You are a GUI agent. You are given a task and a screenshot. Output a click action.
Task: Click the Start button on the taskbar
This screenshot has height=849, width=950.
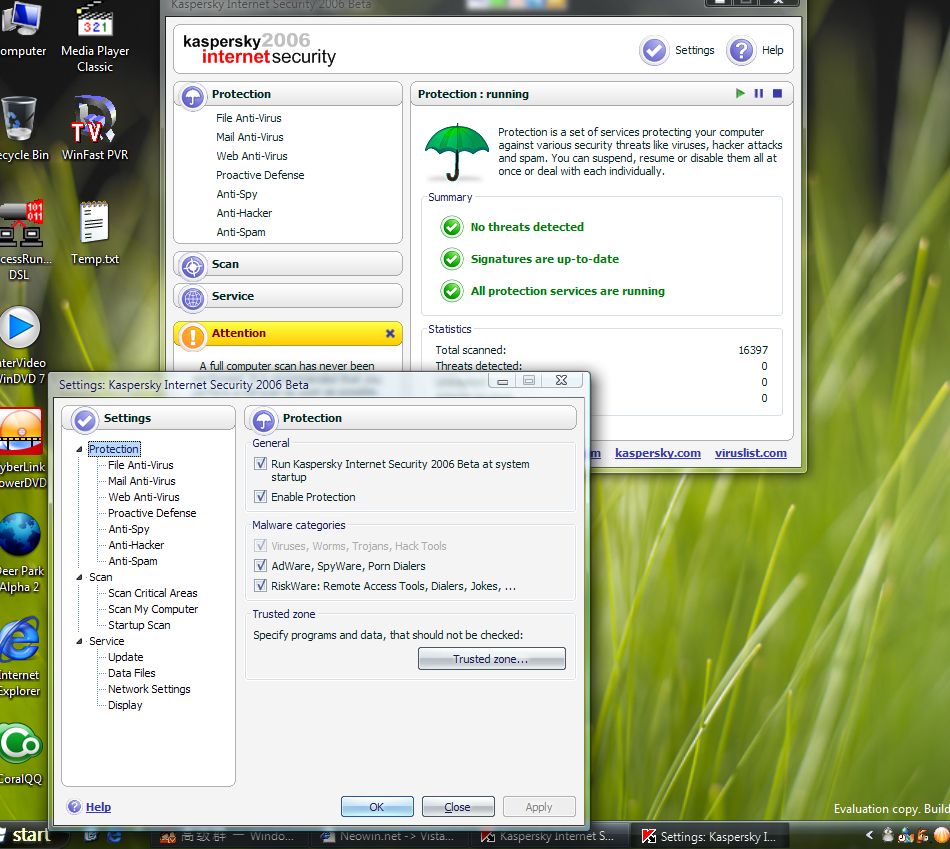point(27,835)
